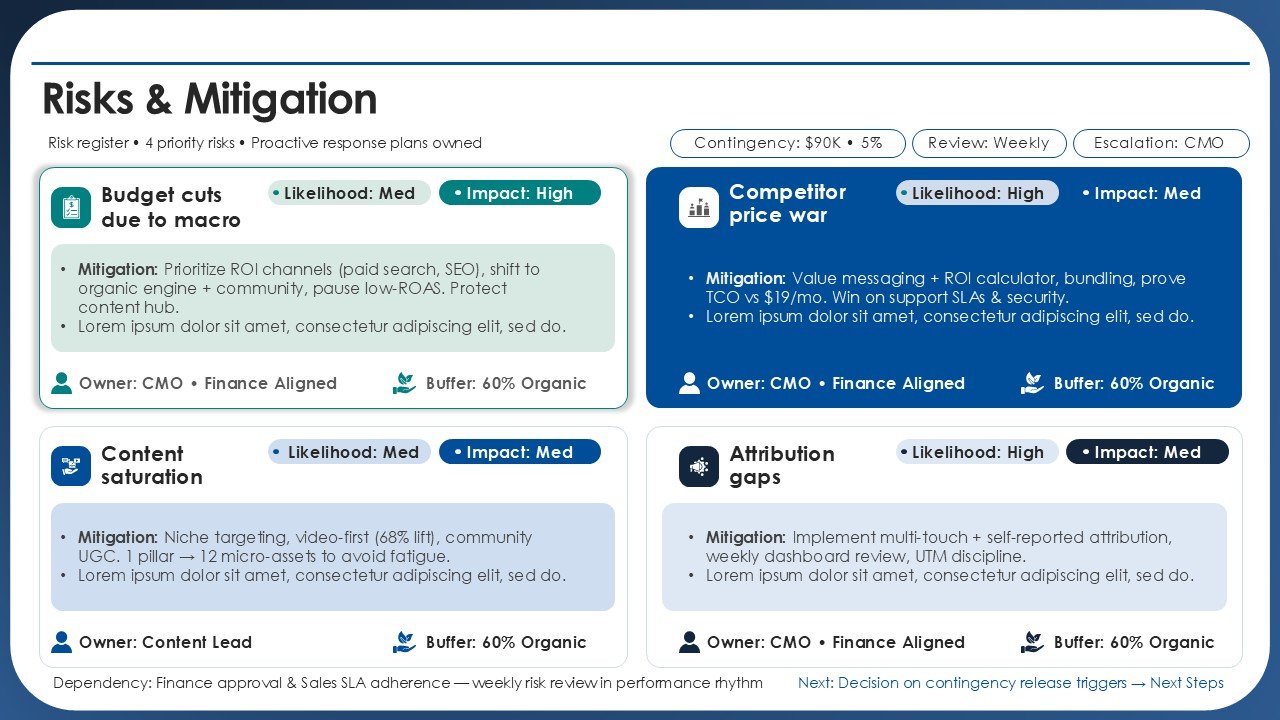Click the clipboard icon beside Budget cuts
The width and height of the screenshot is (1280, 720).
[71, 207]
